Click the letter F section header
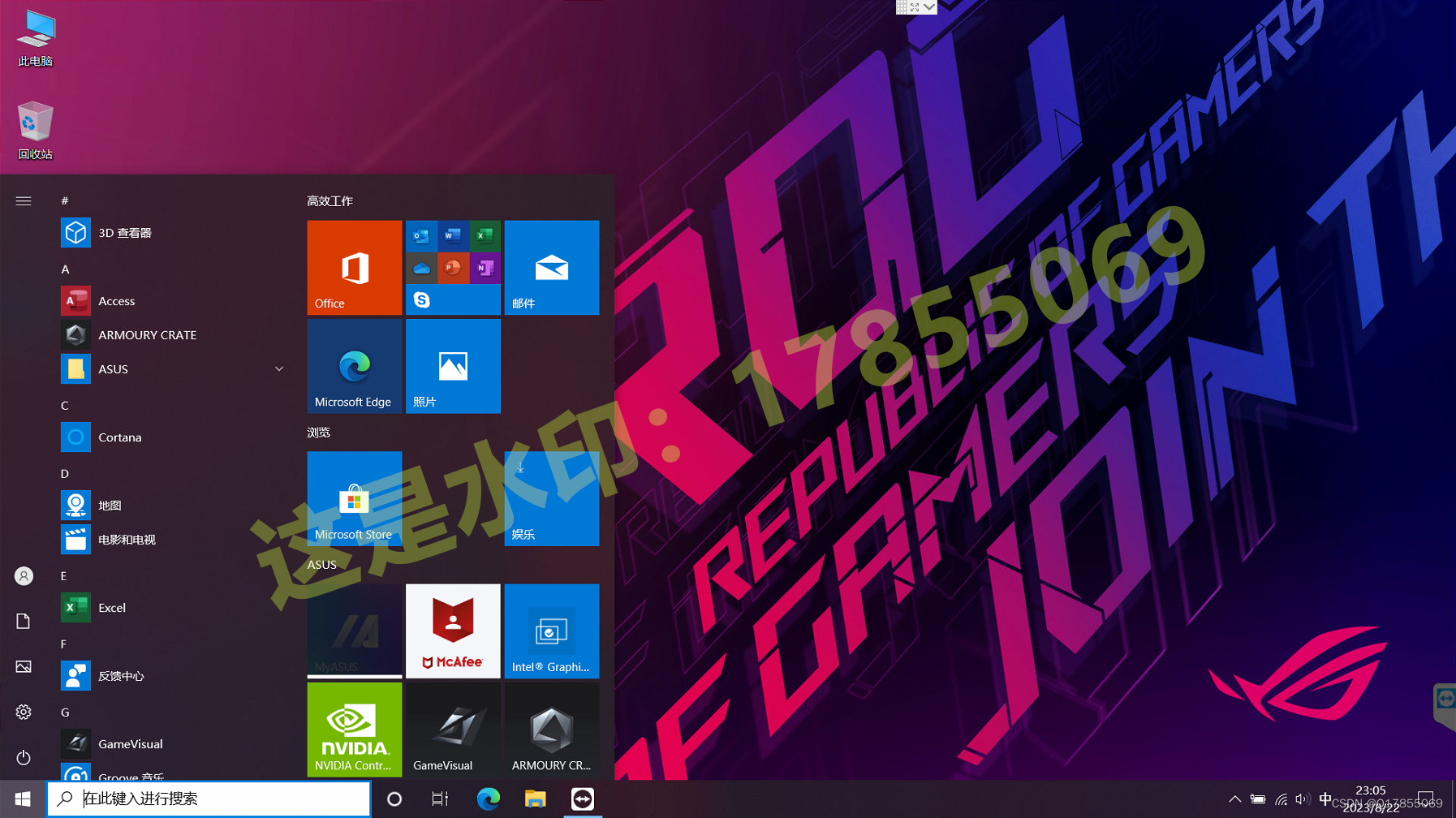 pos(63,644)
